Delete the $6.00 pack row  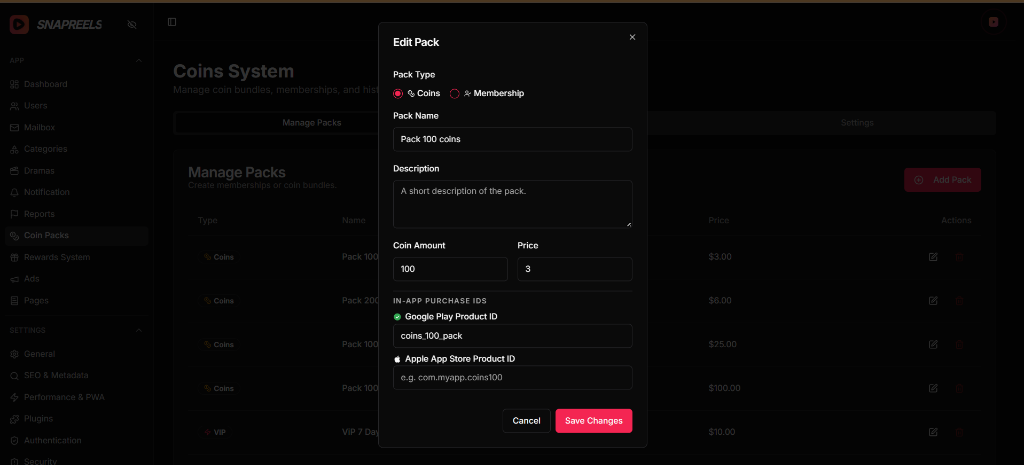point(959,300)
